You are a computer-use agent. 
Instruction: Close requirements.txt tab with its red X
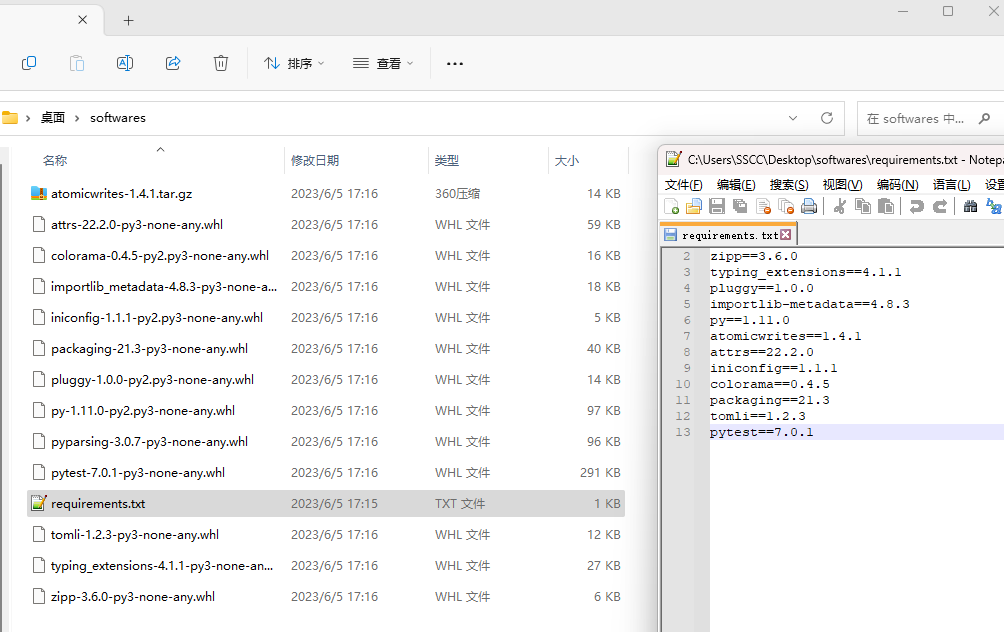(x=786, y=235)
